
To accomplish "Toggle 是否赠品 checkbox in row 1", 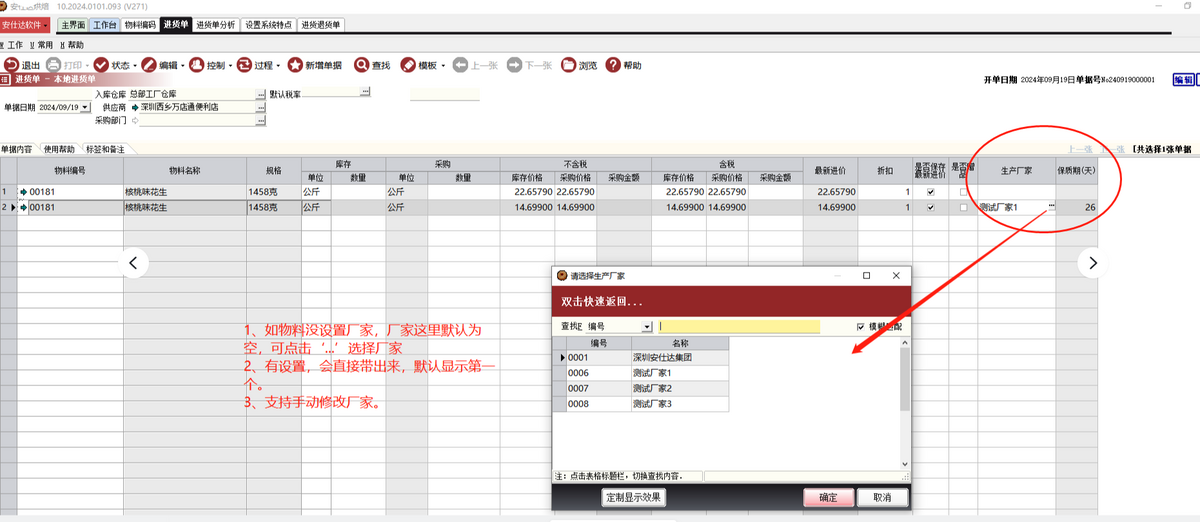I will click(963, 191).
